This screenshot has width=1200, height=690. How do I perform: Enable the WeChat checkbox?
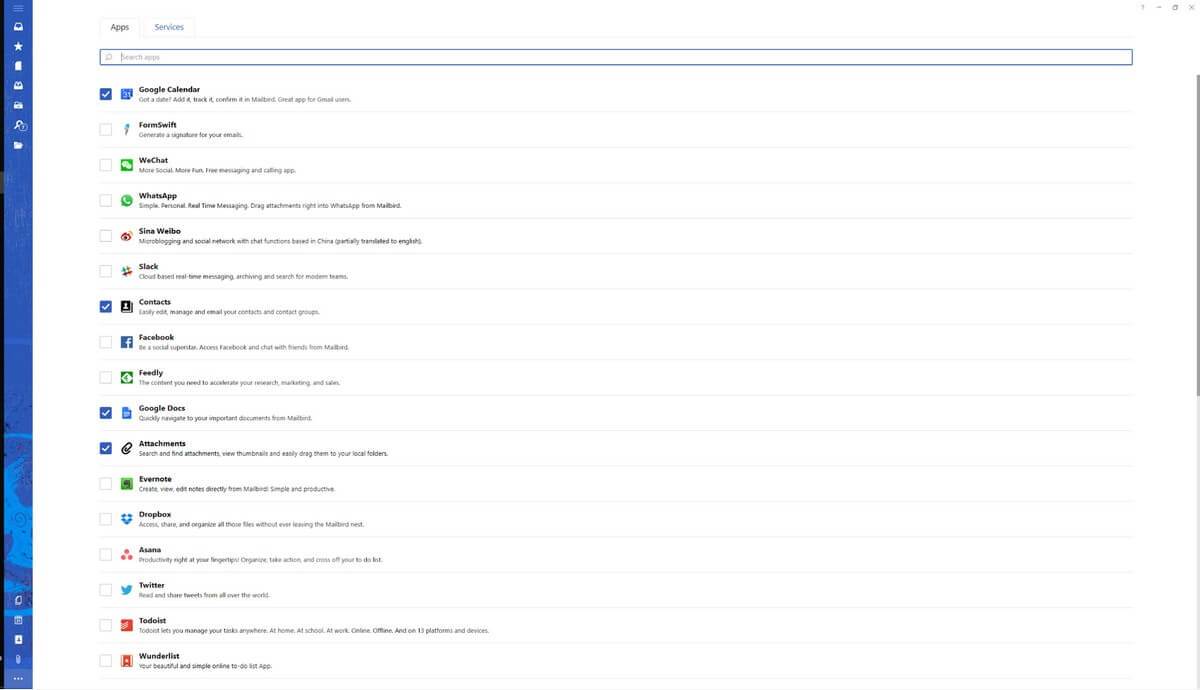[x=106, y=165]
